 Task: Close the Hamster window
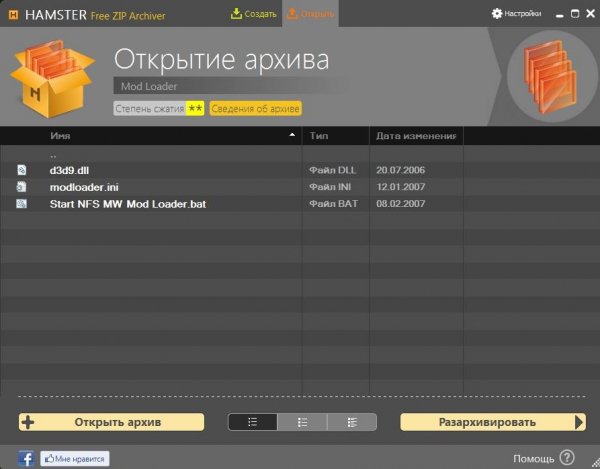point(590,14)
